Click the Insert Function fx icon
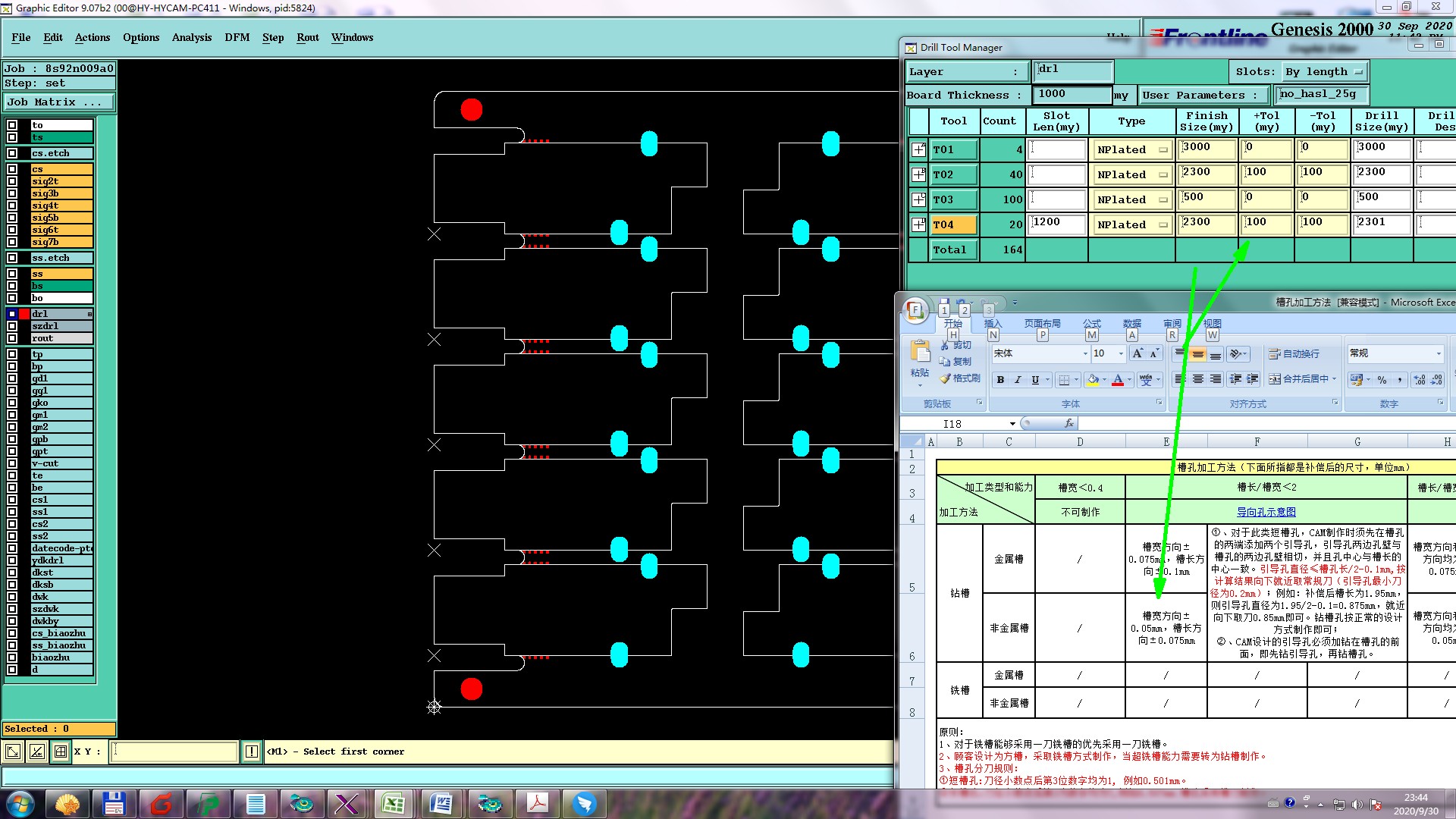Screen dimensions: 1456x819 pyautogui.click(x=1069, y=423)
